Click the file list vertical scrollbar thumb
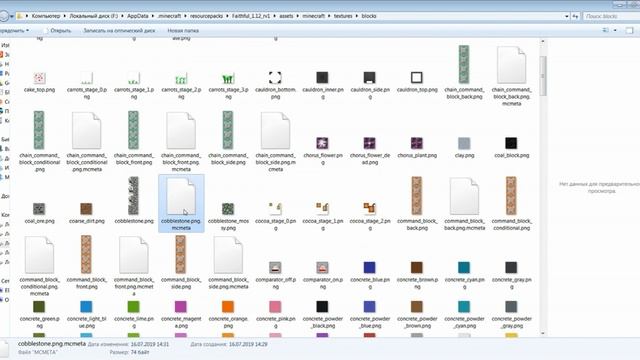The height and width of the screenshot is (360, 640). point(542,76)
